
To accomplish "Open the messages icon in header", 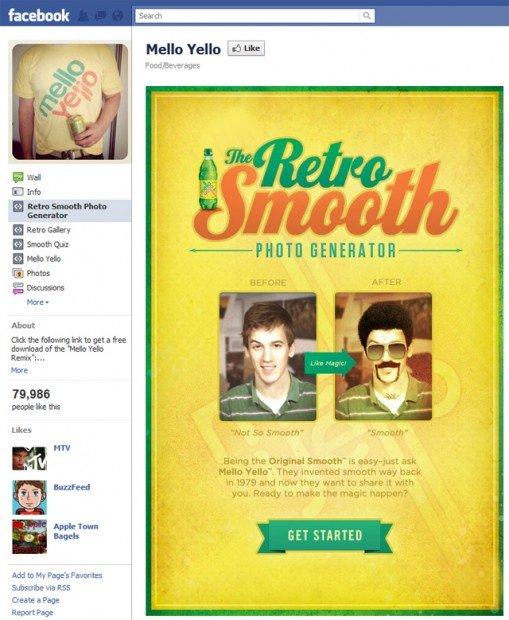I will (x=101, y=16).
